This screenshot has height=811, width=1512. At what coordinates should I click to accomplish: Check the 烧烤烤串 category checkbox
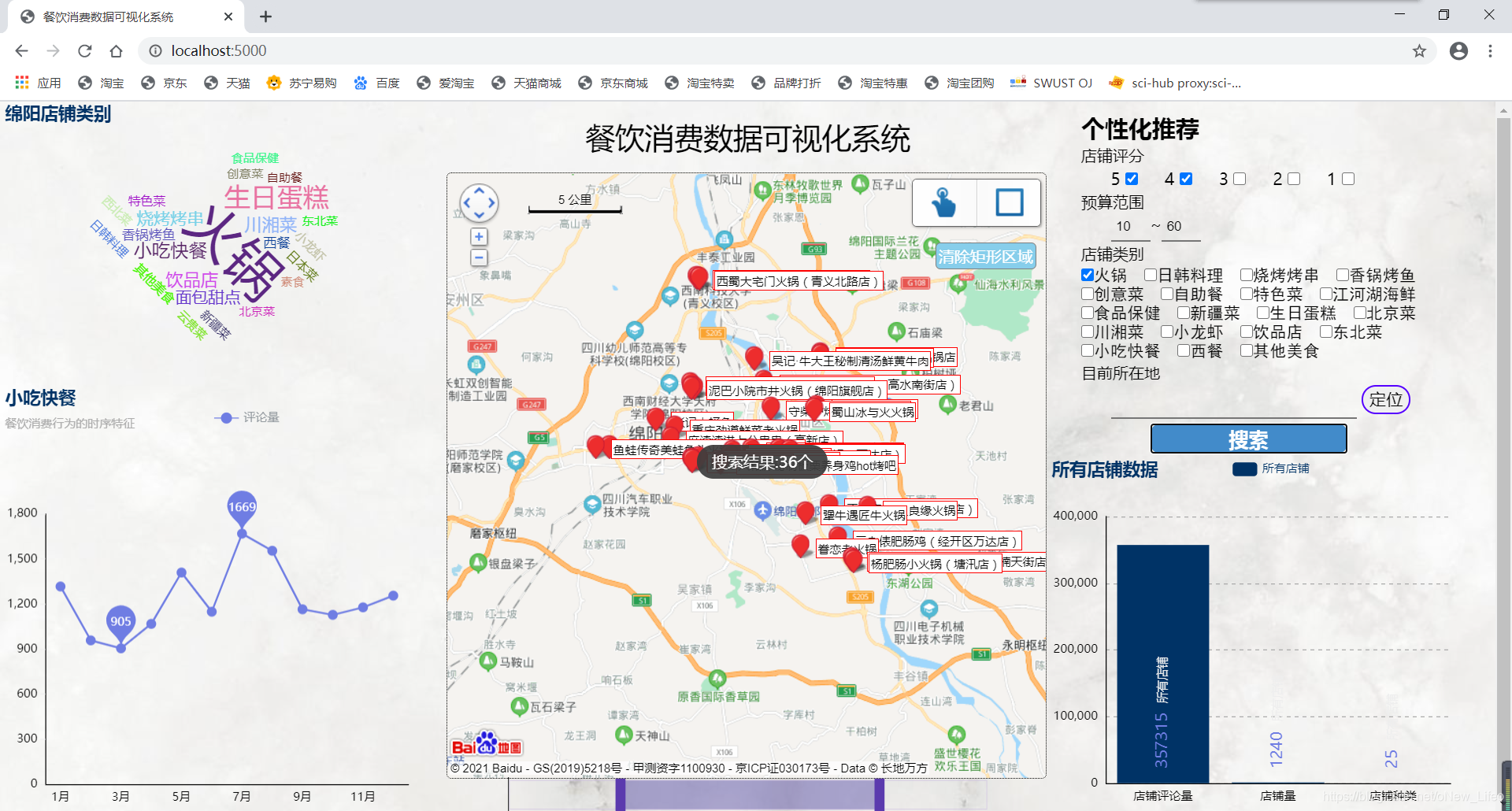pyautogui.click(x=1247, y=275)
